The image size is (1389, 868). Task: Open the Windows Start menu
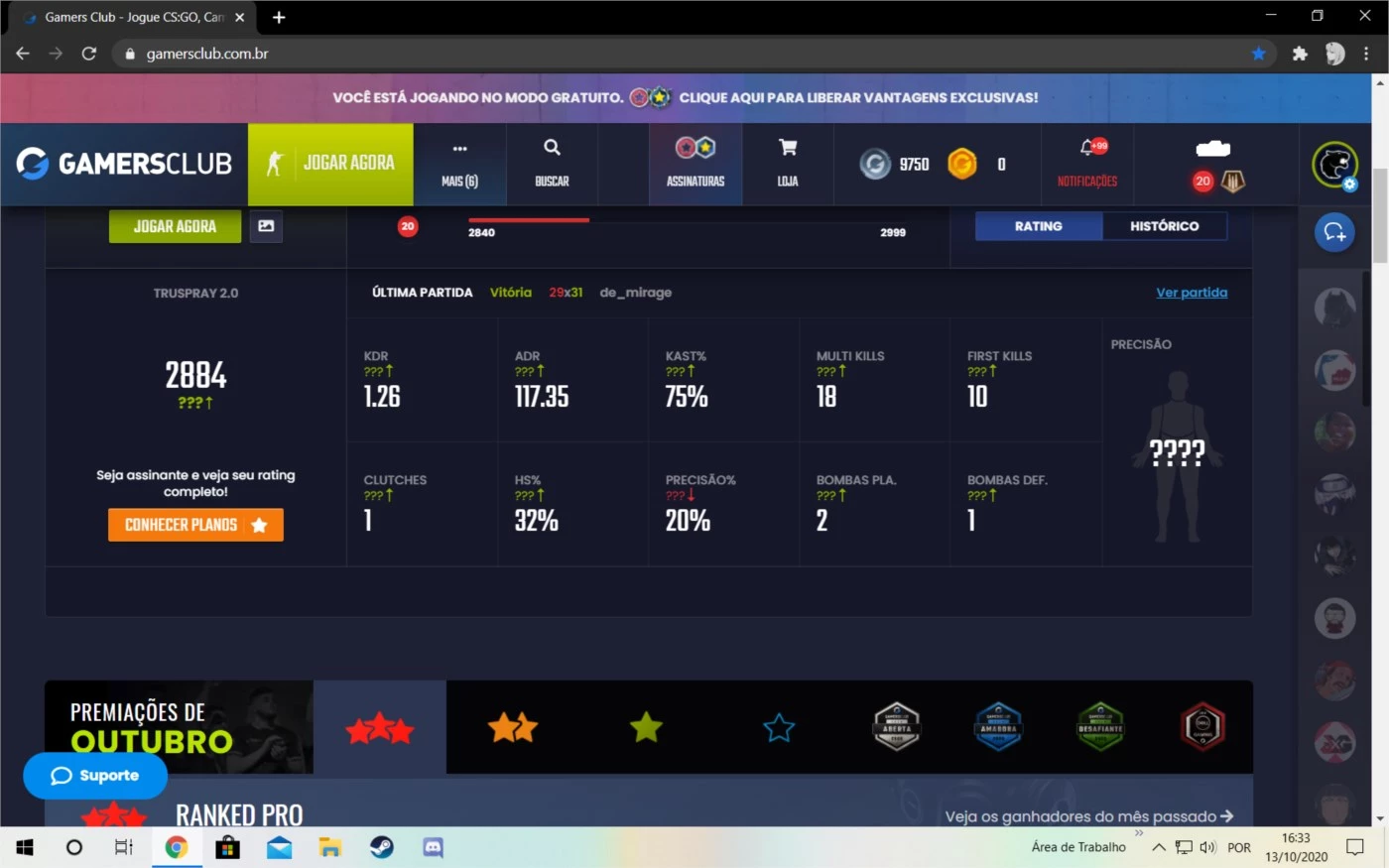[x=24, y=847]
